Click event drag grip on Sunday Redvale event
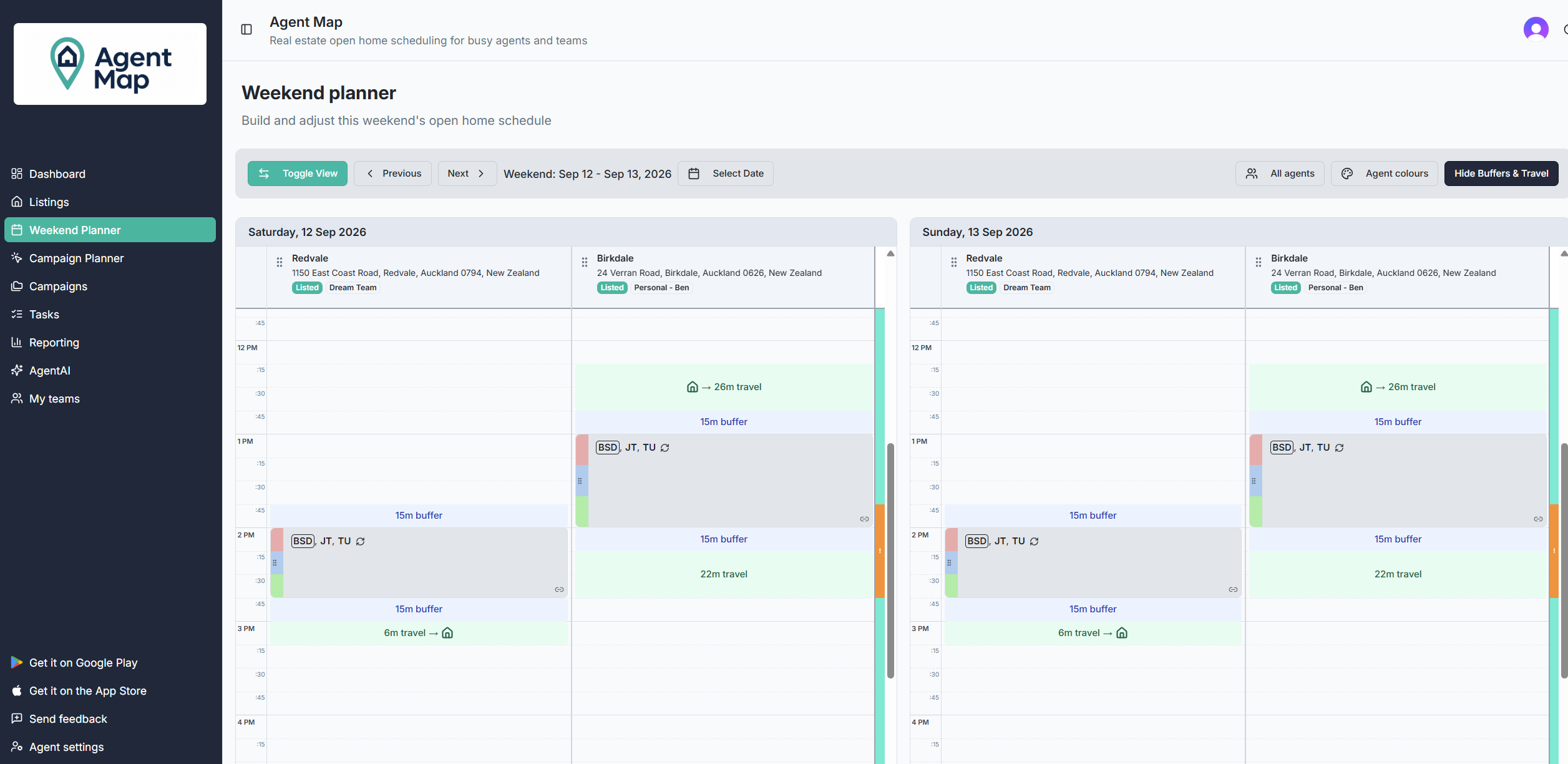 (x=949, y=563)
